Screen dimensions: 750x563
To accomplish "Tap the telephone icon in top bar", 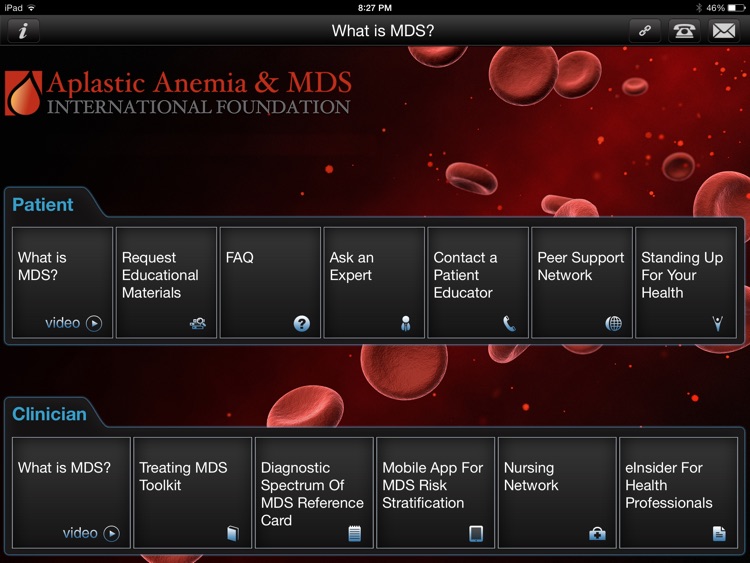I will [684, 31].
